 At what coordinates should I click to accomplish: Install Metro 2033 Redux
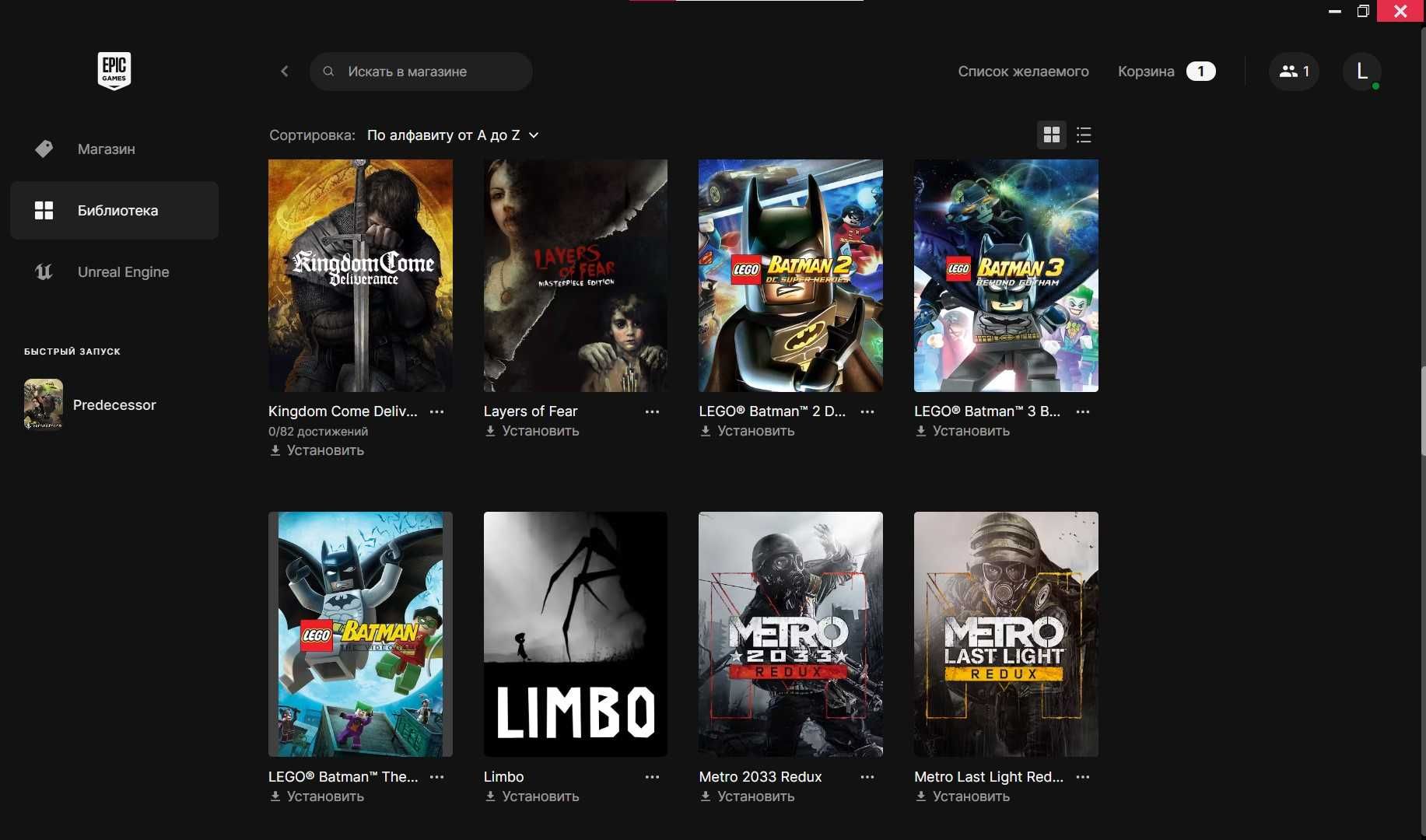(x=748, y=796)
